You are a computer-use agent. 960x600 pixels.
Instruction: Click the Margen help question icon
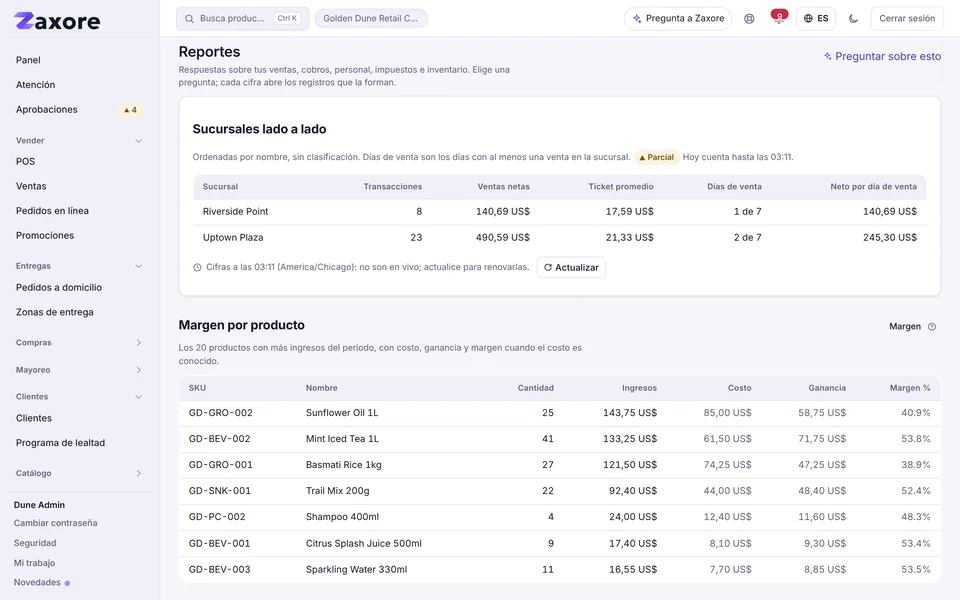point(932,326)
